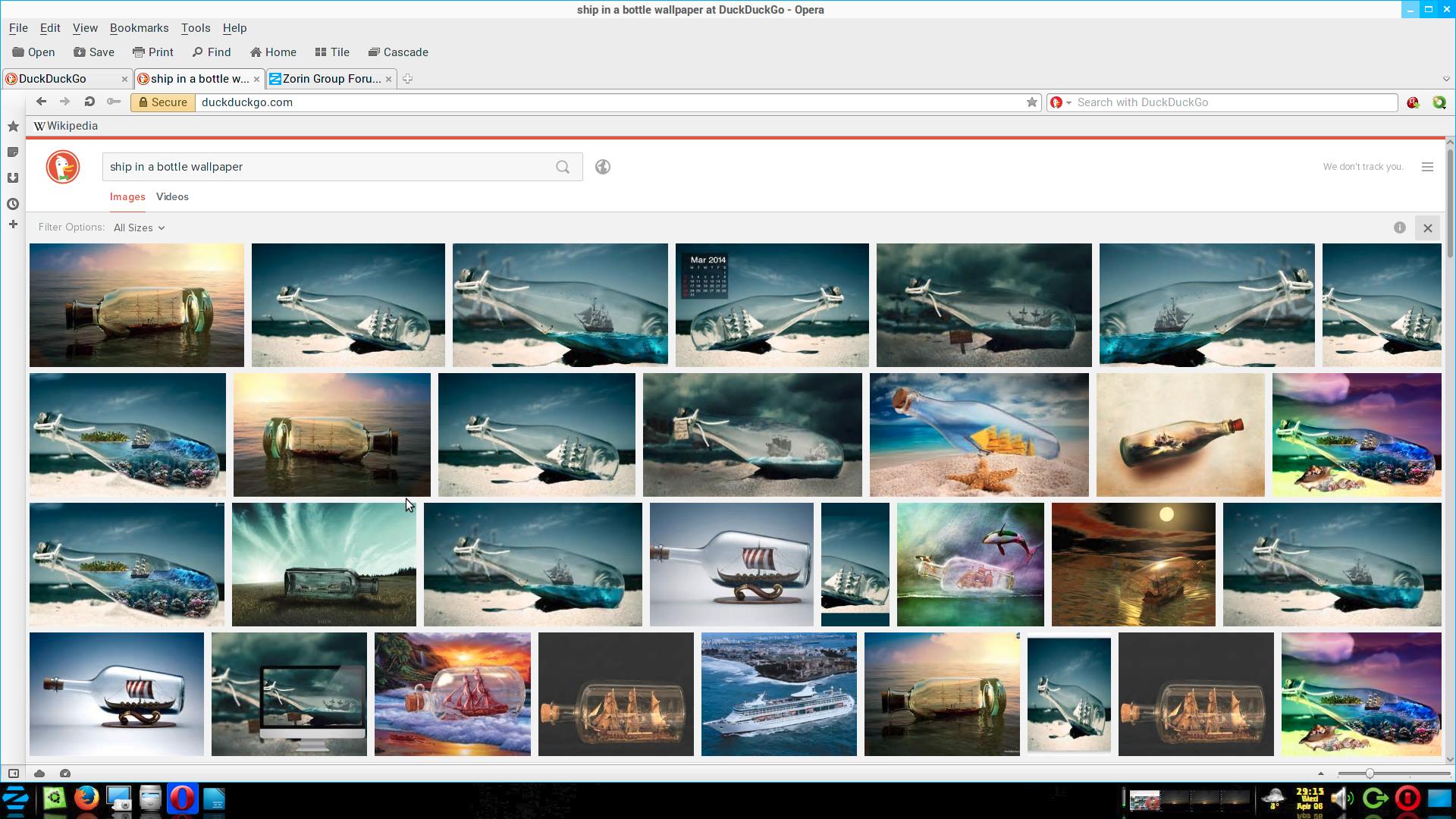Expand the tab list arrow at the far right of the tab bar
Screen dimensions: 1456x819
point(1445,79)
